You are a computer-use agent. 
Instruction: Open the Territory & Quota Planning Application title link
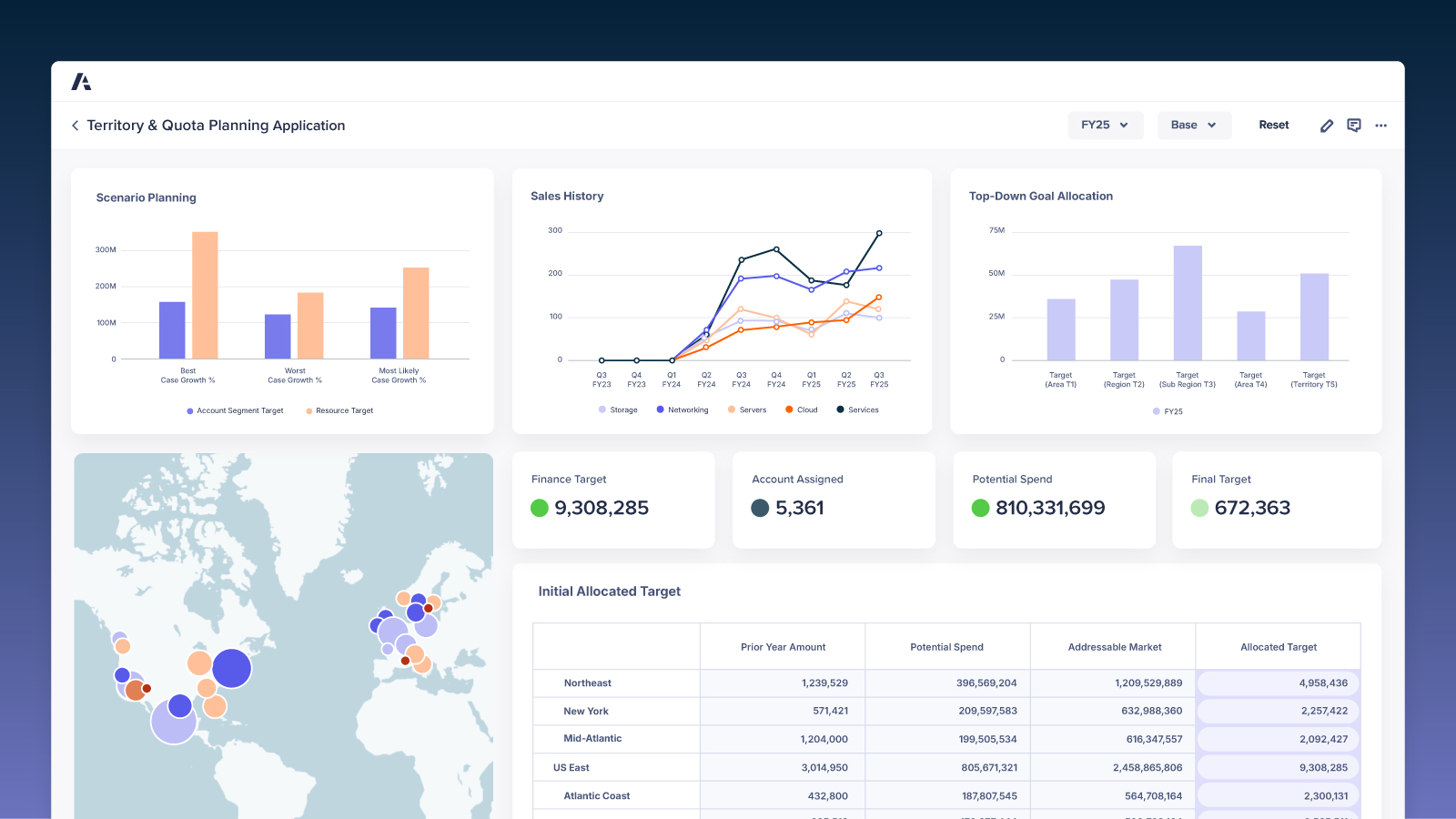tap(216, 126)
